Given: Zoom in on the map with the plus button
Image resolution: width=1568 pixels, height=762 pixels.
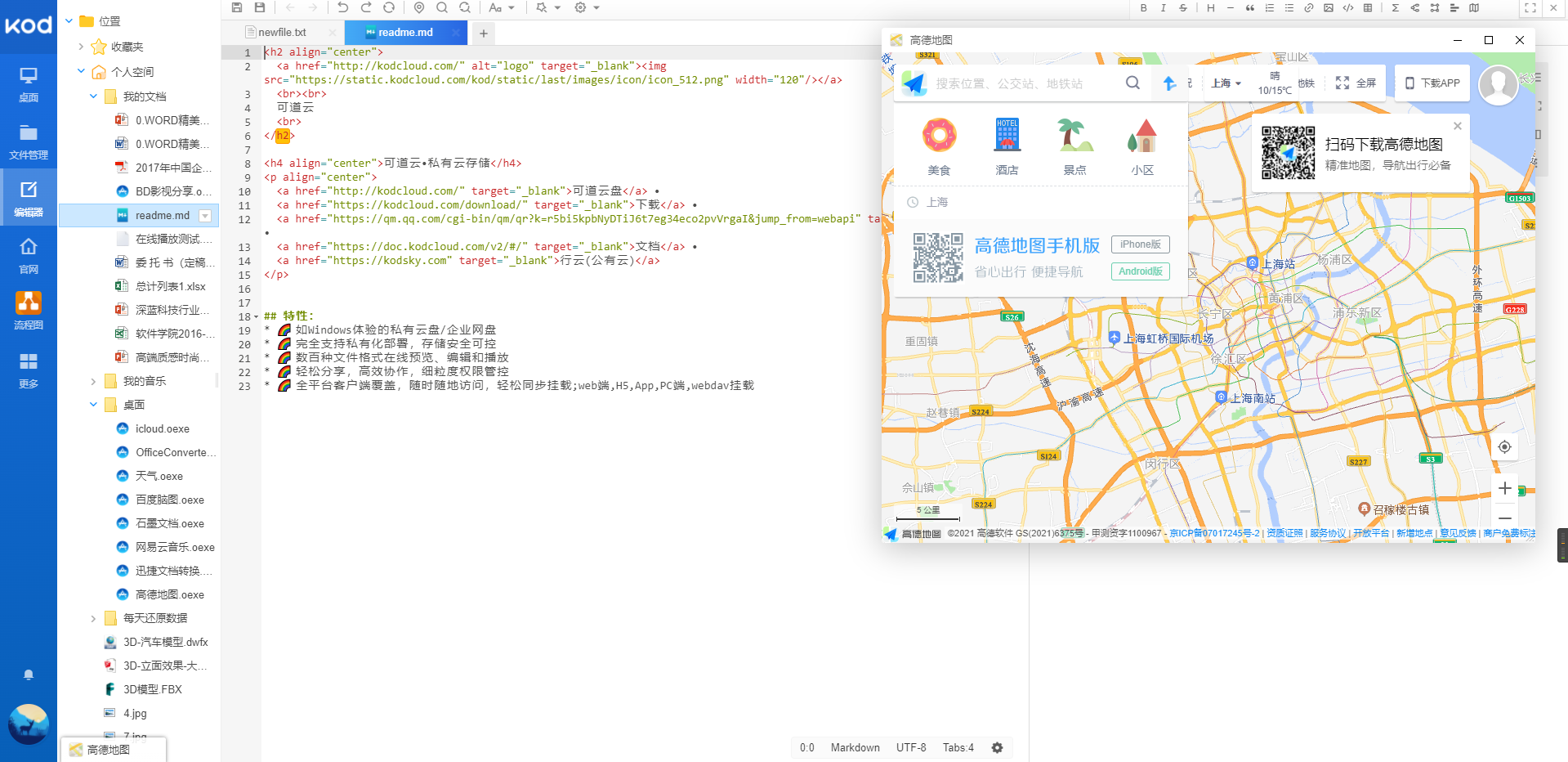Looking at the screenshot, I should point(1504,488).
